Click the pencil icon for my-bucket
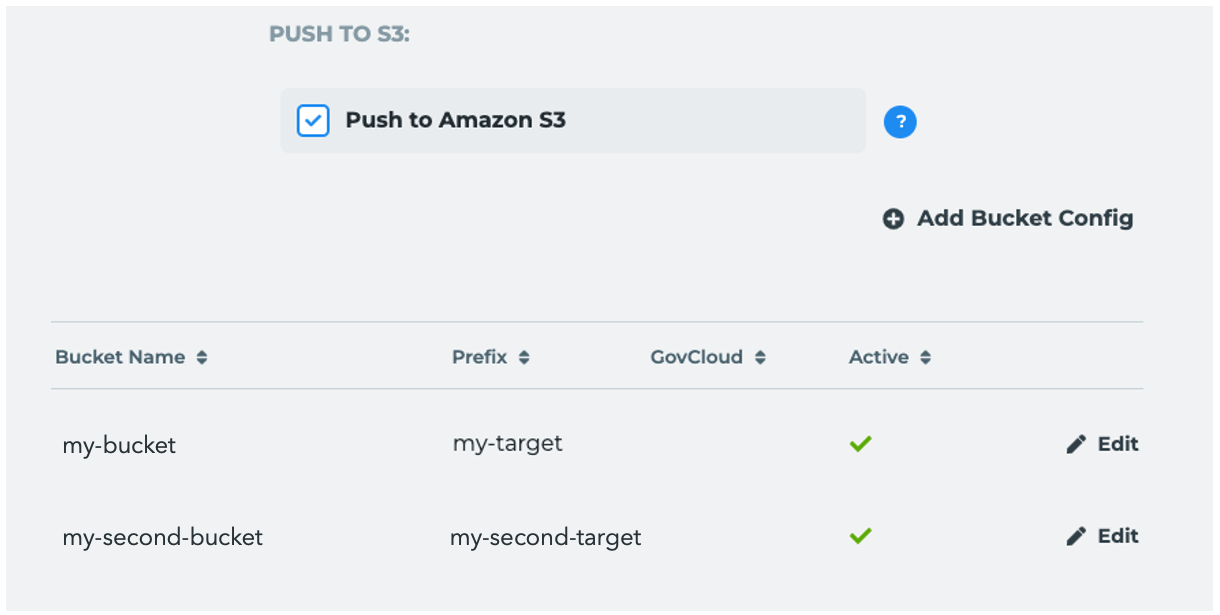 [x=1076, y=445]
